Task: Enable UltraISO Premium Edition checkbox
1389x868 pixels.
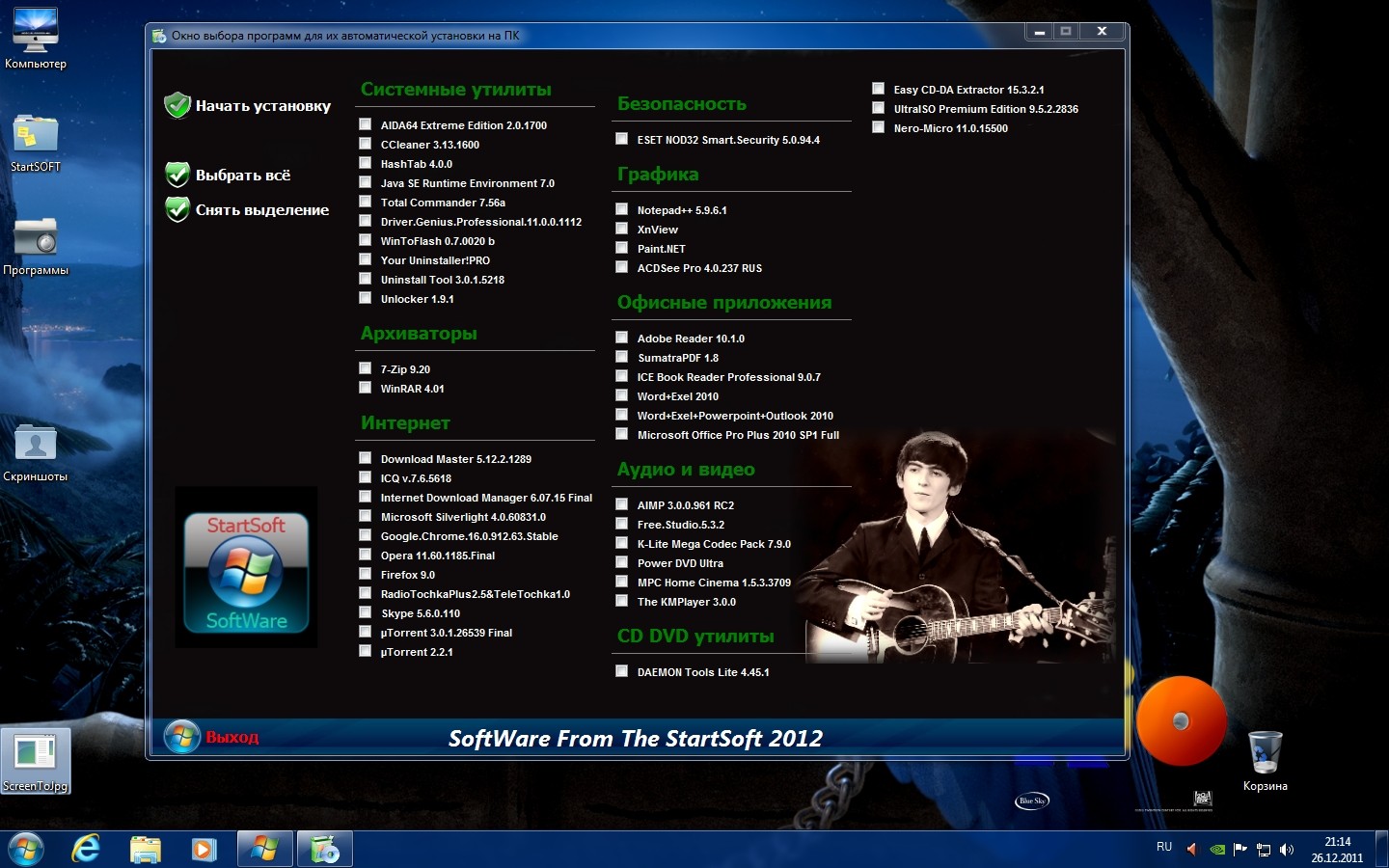Action: [879, 108]
